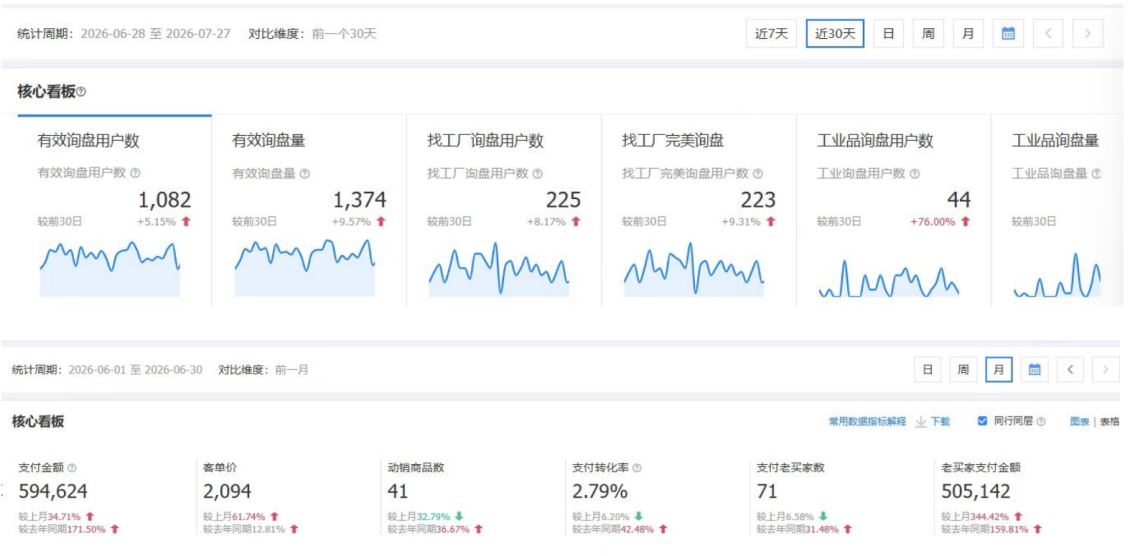Switch lower toolbar to 月 view
1130x556 pixels.
[x=999, y=369]
